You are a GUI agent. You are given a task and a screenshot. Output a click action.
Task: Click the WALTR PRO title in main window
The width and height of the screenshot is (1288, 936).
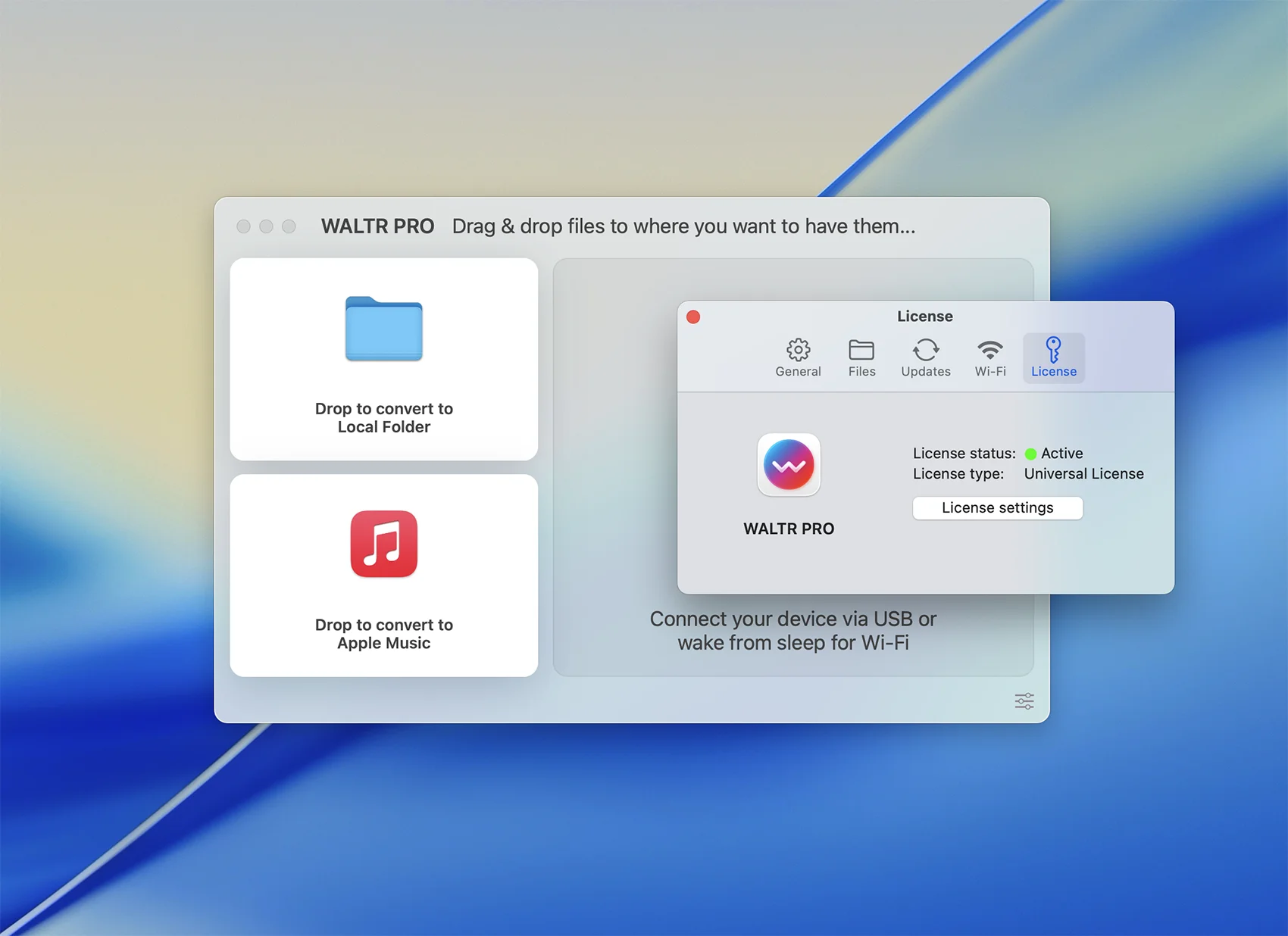coord(377,226)
